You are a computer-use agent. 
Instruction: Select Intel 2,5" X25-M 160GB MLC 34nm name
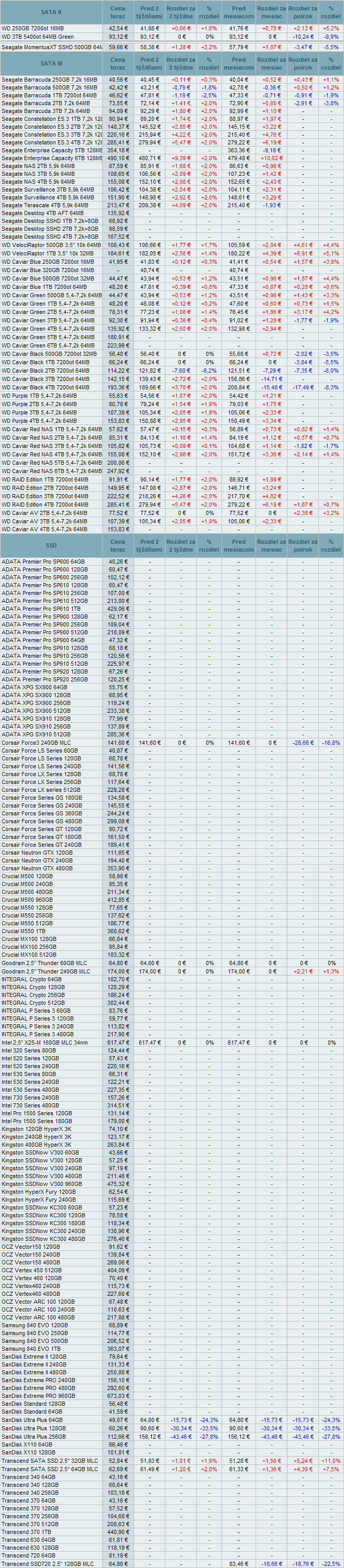tap(45, 1043)
